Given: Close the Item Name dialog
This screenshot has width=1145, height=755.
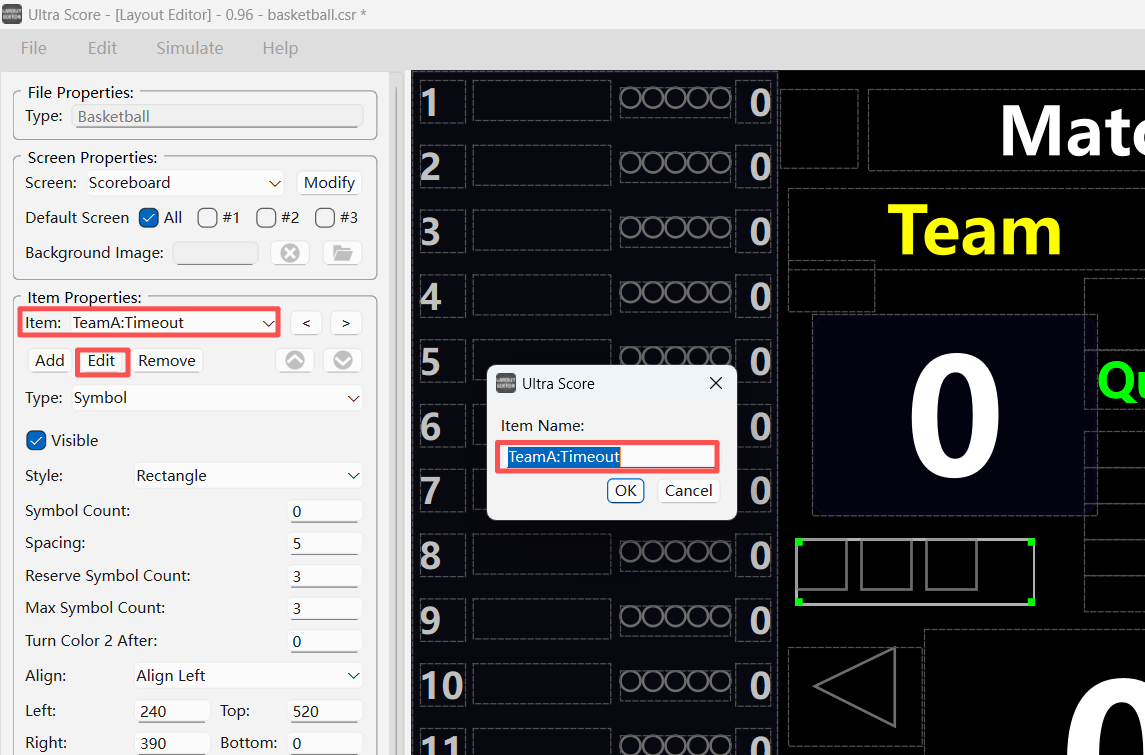Looking at the screenshot, I should tap(716, 383).
